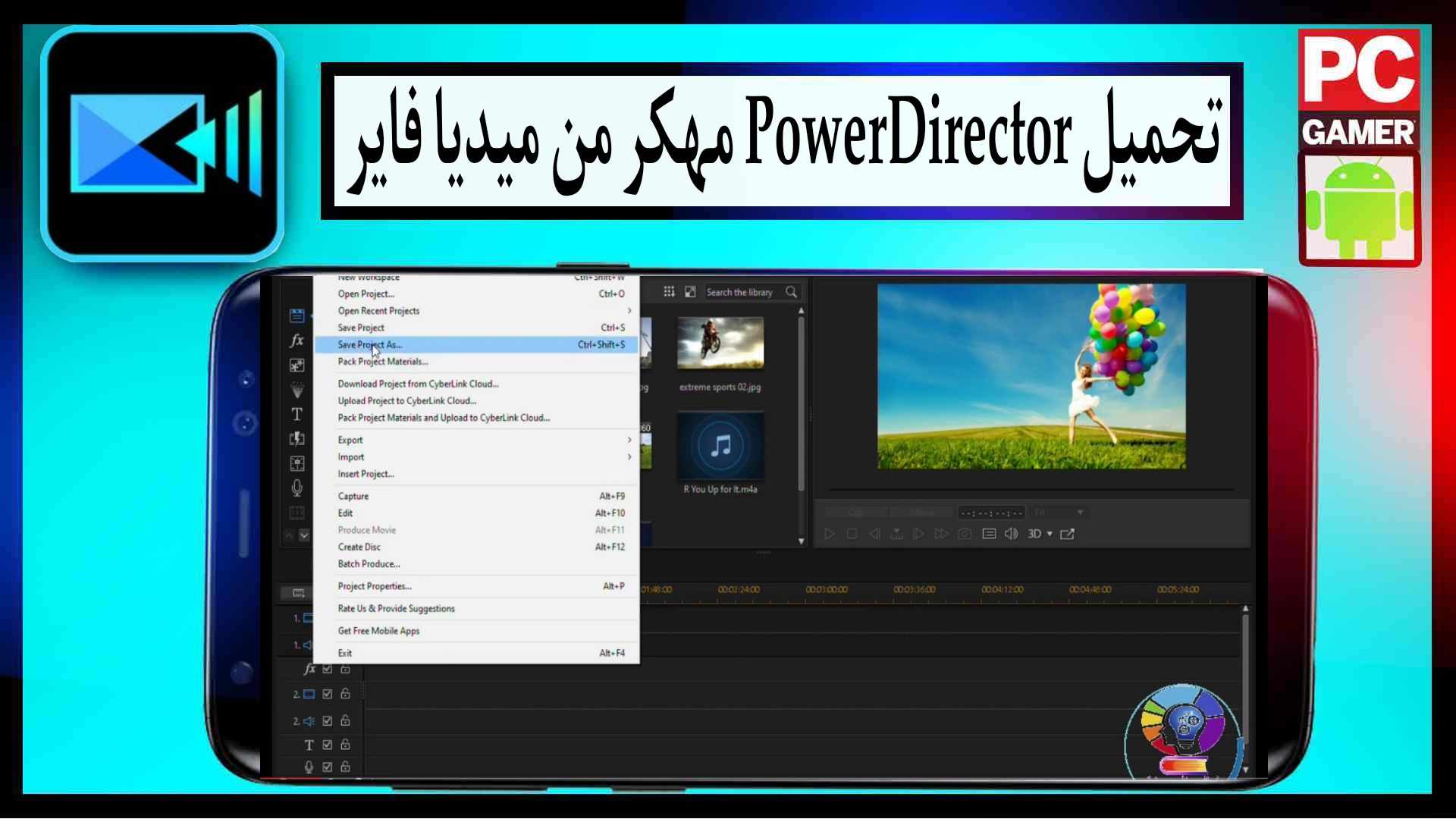
Task: Choose Save Project As menu entry
Action: (x=476, y=344)
